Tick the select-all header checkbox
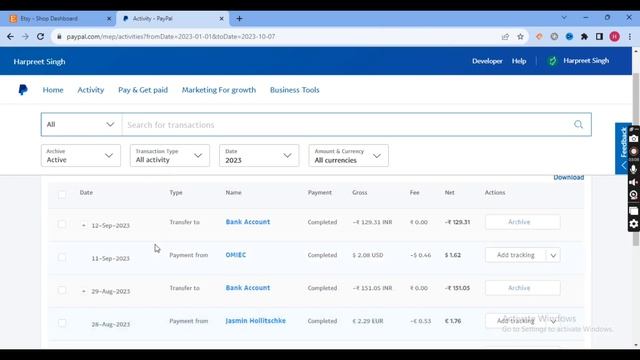Image resolution: width=640 pixels, height=360 pixels. pos(62,194)
